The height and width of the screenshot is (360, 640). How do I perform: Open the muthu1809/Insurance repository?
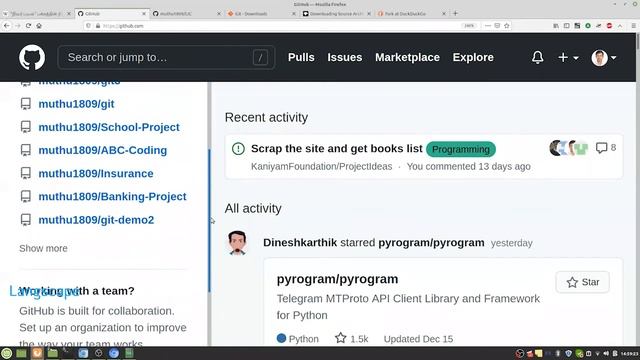pos(96,173)
